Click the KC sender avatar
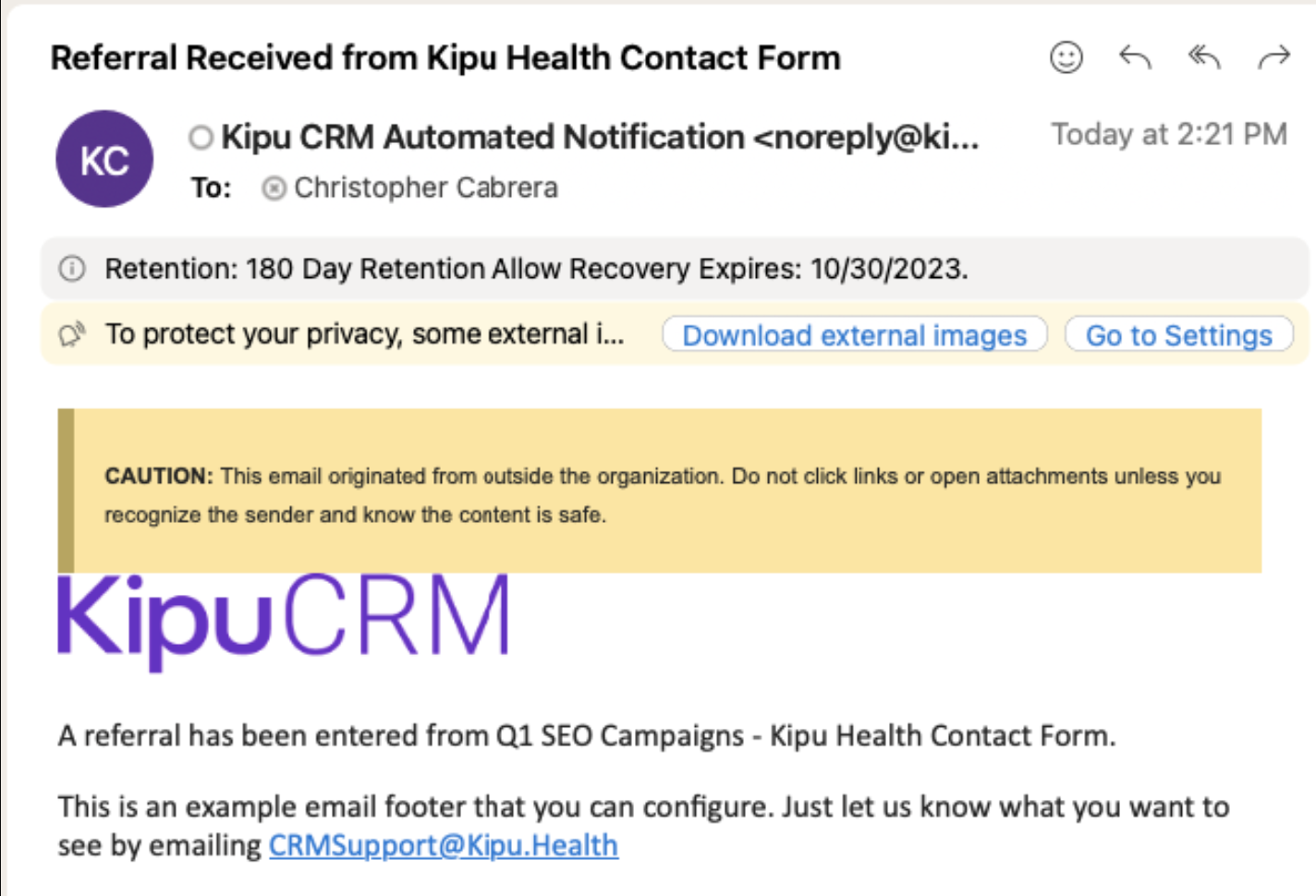This screenshot has height=896, width=1316. pos(104,159)
